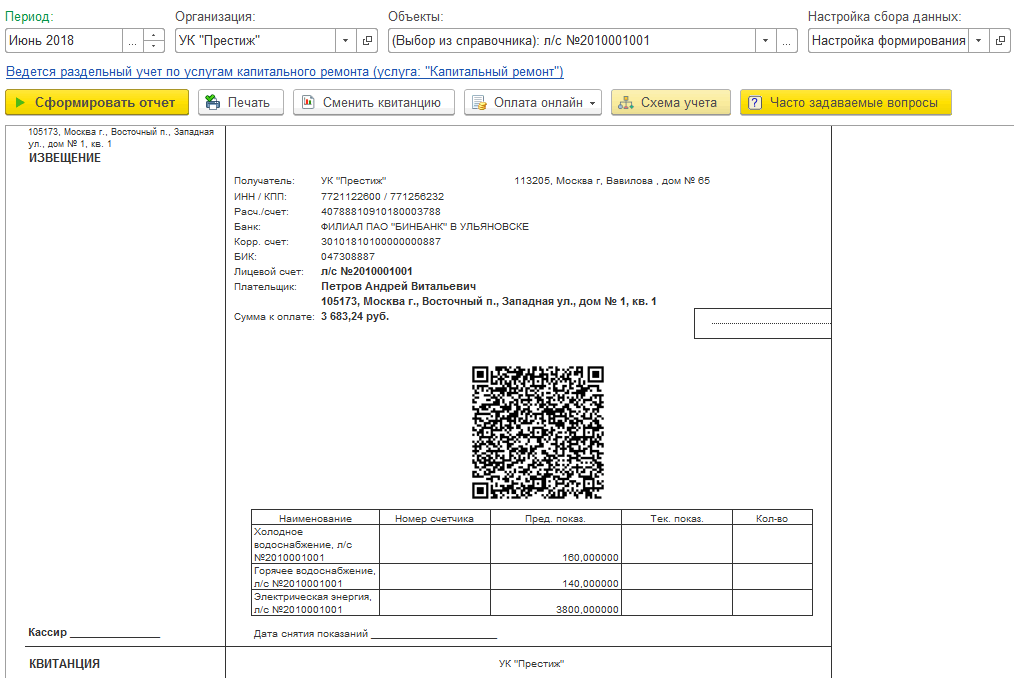Image resolution: width=1014 pixels, height=678 pixels.
Task: Select ИНН / КПП value 7721122600 / 771256232
Action: point(382,197)
